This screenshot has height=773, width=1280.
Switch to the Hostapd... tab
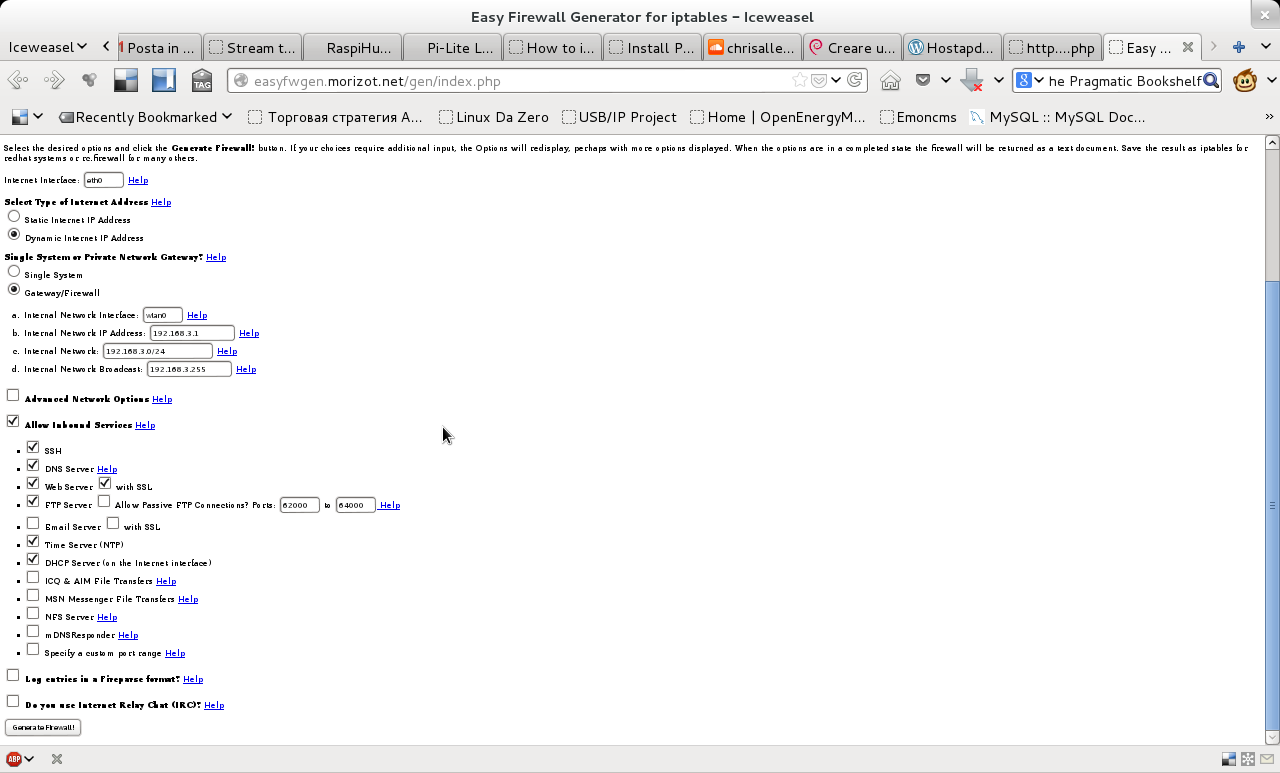pos(952,47)
